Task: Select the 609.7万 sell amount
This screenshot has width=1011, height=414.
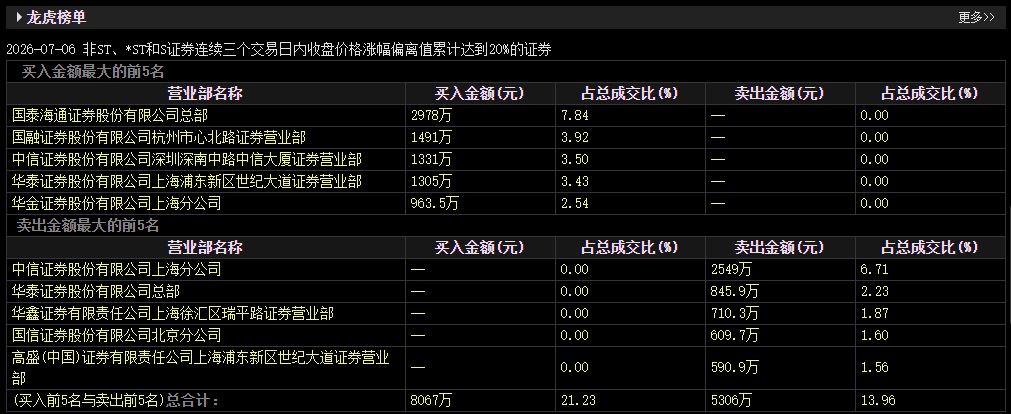Action: pyautogui.click(x=734, y=335)
